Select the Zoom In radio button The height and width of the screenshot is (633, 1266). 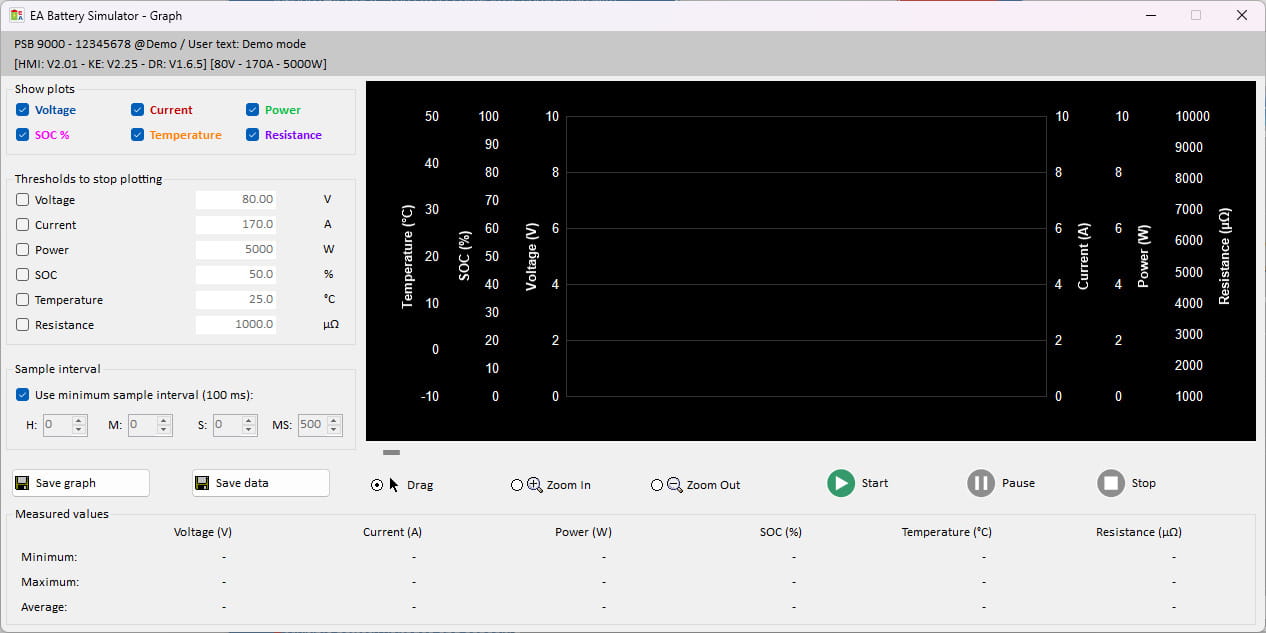pyautogui.click(x=517, y=485)
